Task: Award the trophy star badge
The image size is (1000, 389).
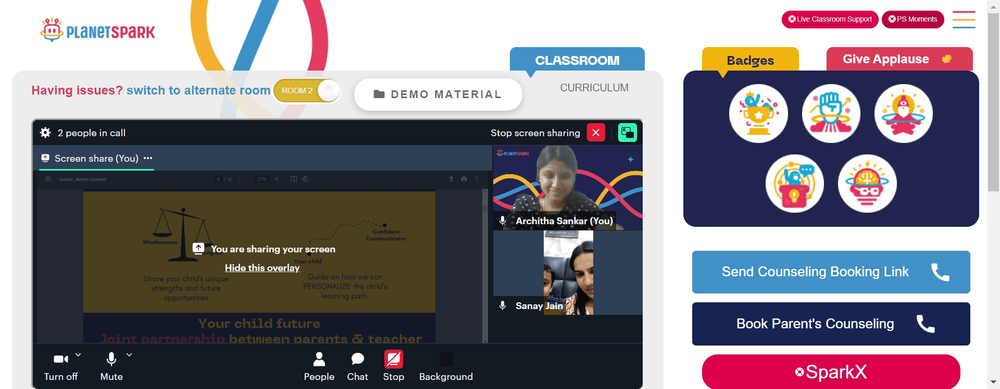Action: [x=758, y=114]
